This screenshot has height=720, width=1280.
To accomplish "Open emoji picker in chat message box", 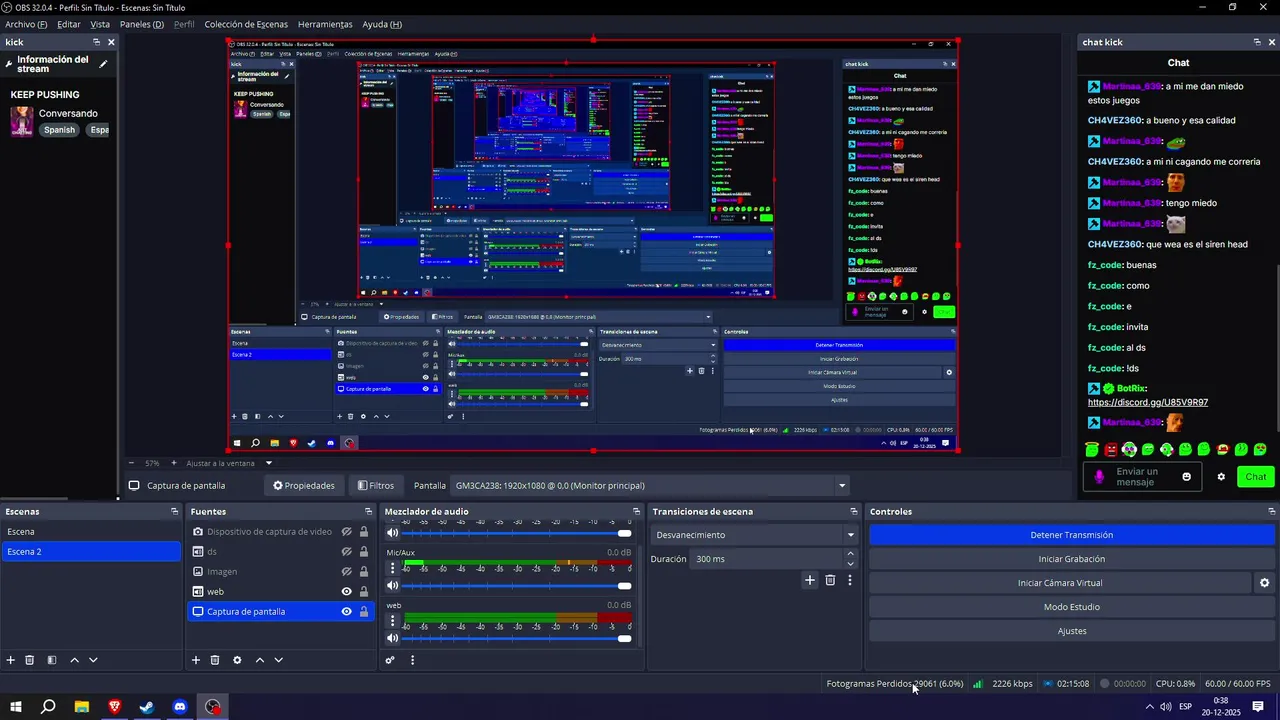I will tap(1187, 477).
